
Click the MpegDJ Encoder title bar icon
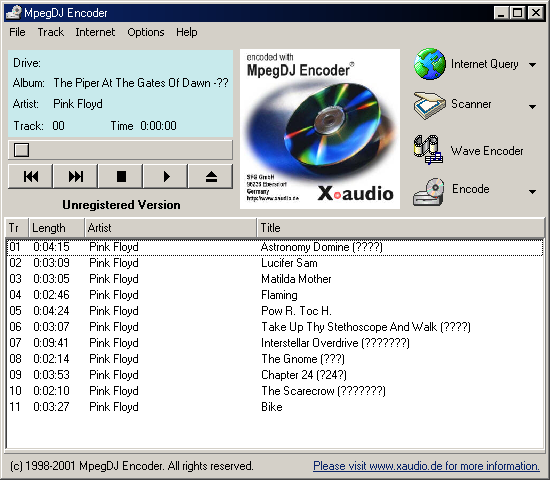[14, 13]
